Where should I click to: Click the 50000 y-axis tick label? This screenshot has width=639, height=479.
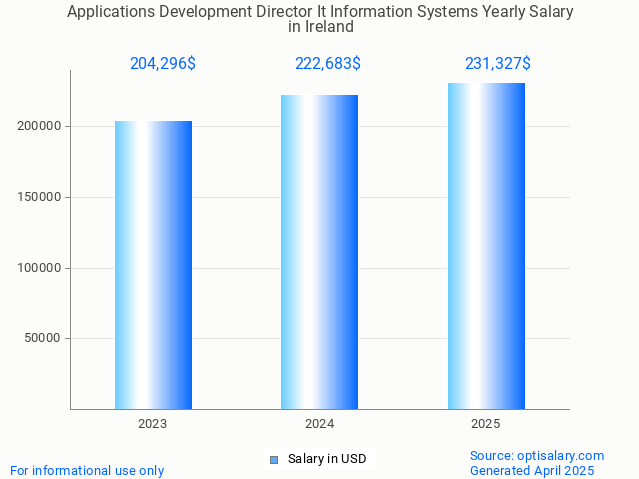click(x=43, y=338)
